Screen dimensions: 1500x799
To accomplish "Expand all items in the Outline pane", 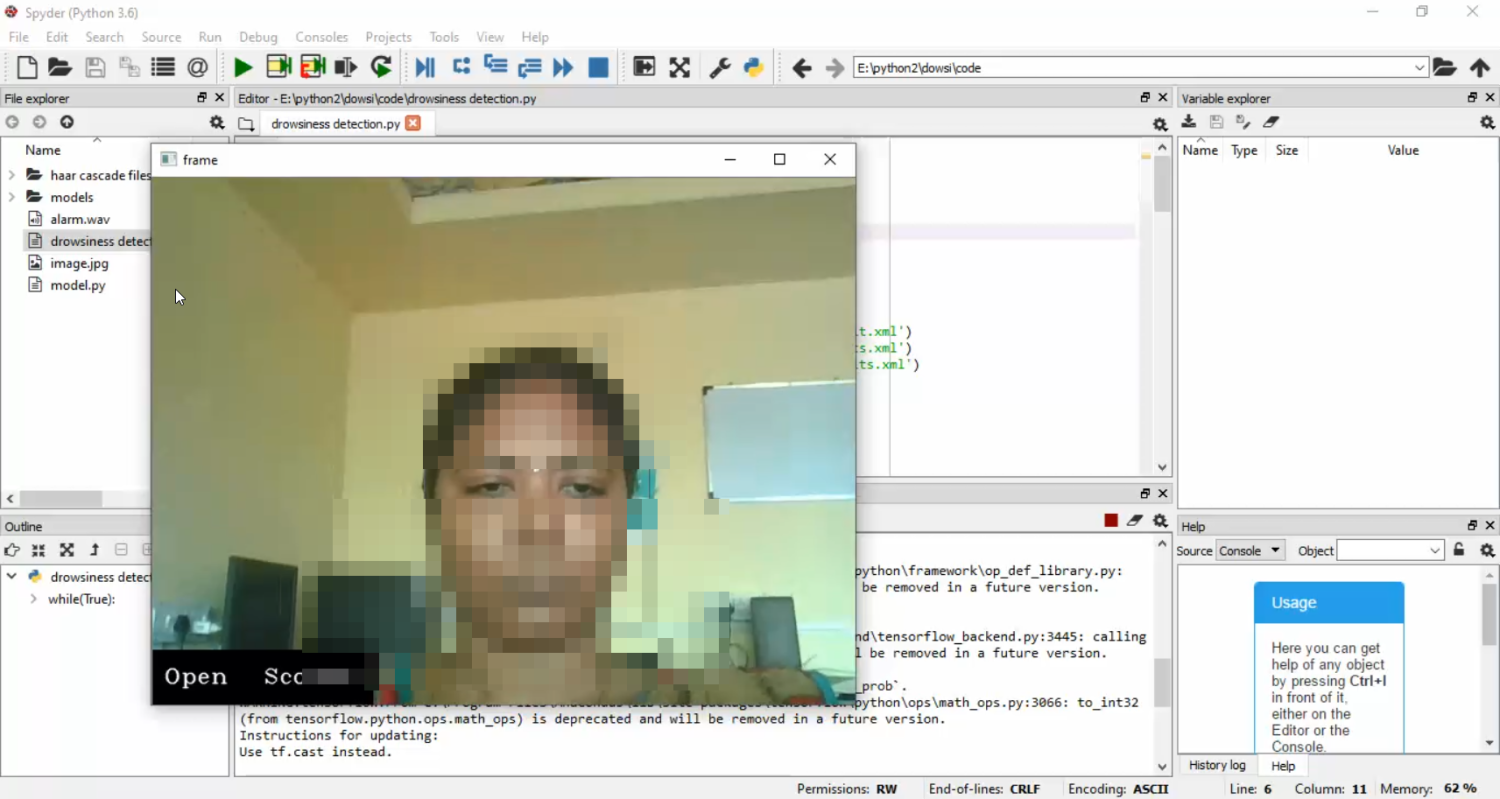I will (67, 550).
